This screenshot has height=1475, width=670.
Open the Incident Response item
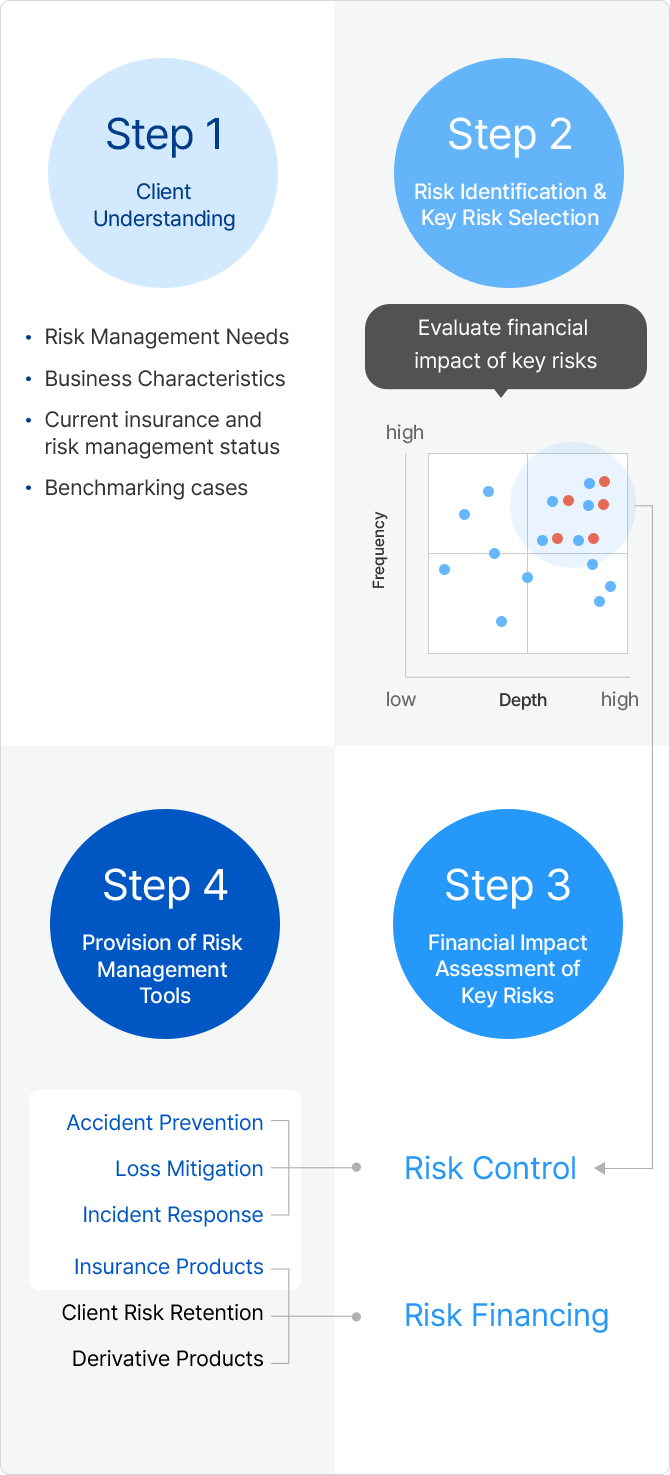click(x=173, y=1215)
